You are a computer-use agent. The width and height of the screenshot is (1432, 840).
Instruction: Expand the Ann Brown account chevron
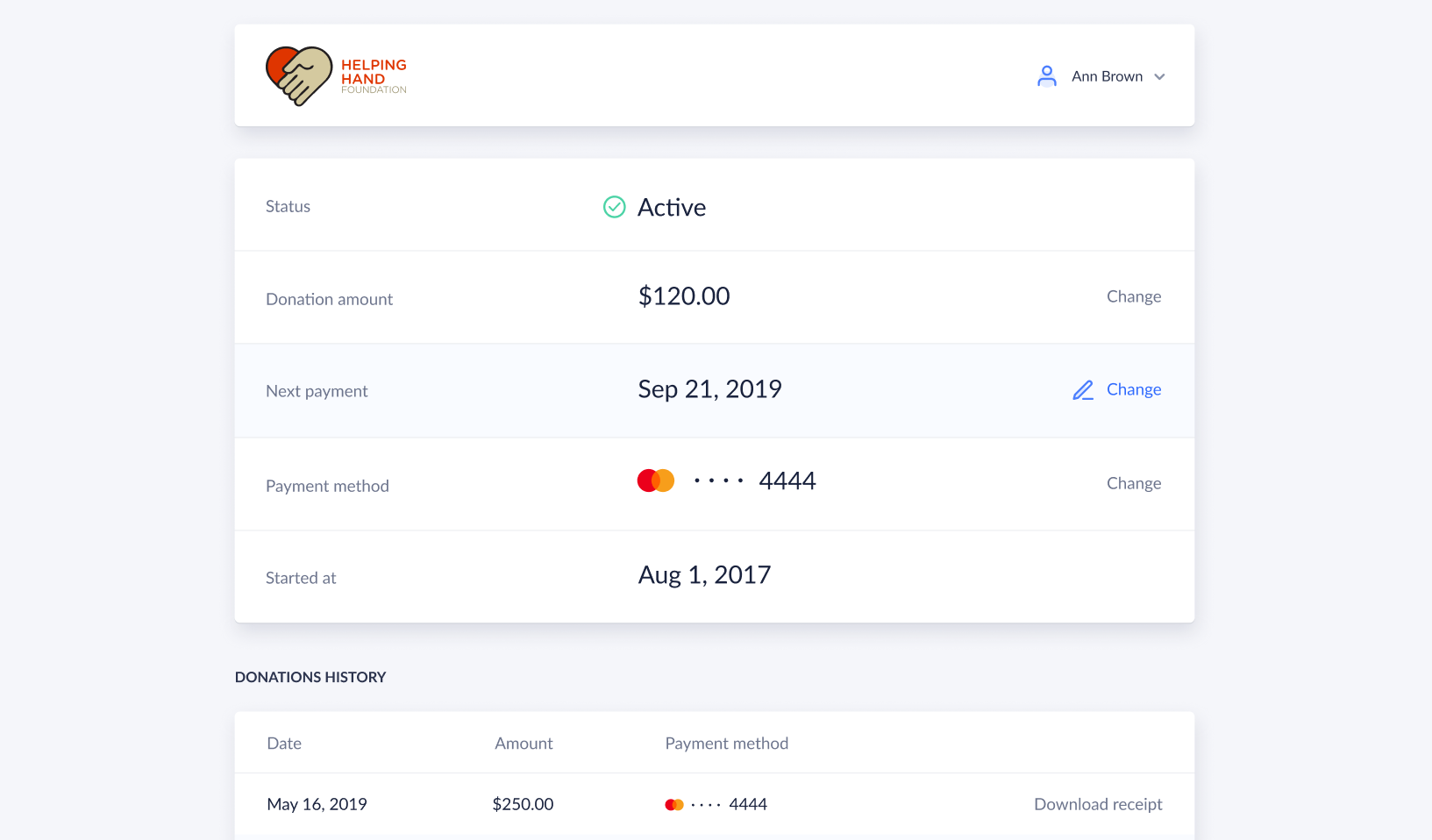1159,77
